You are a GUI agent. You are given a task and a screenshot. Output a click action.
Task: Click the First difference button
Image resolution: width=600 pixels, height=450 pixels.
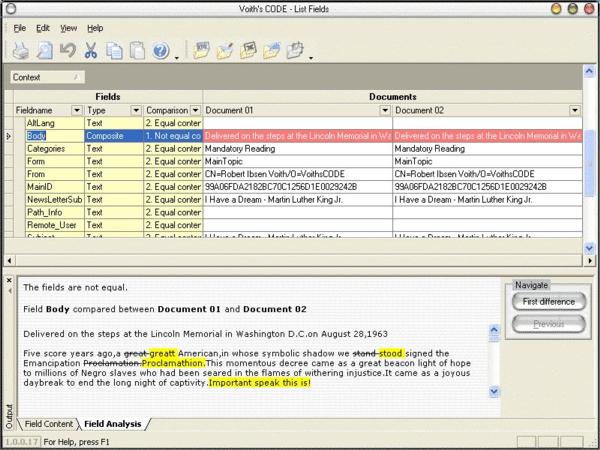click(549, 302)
